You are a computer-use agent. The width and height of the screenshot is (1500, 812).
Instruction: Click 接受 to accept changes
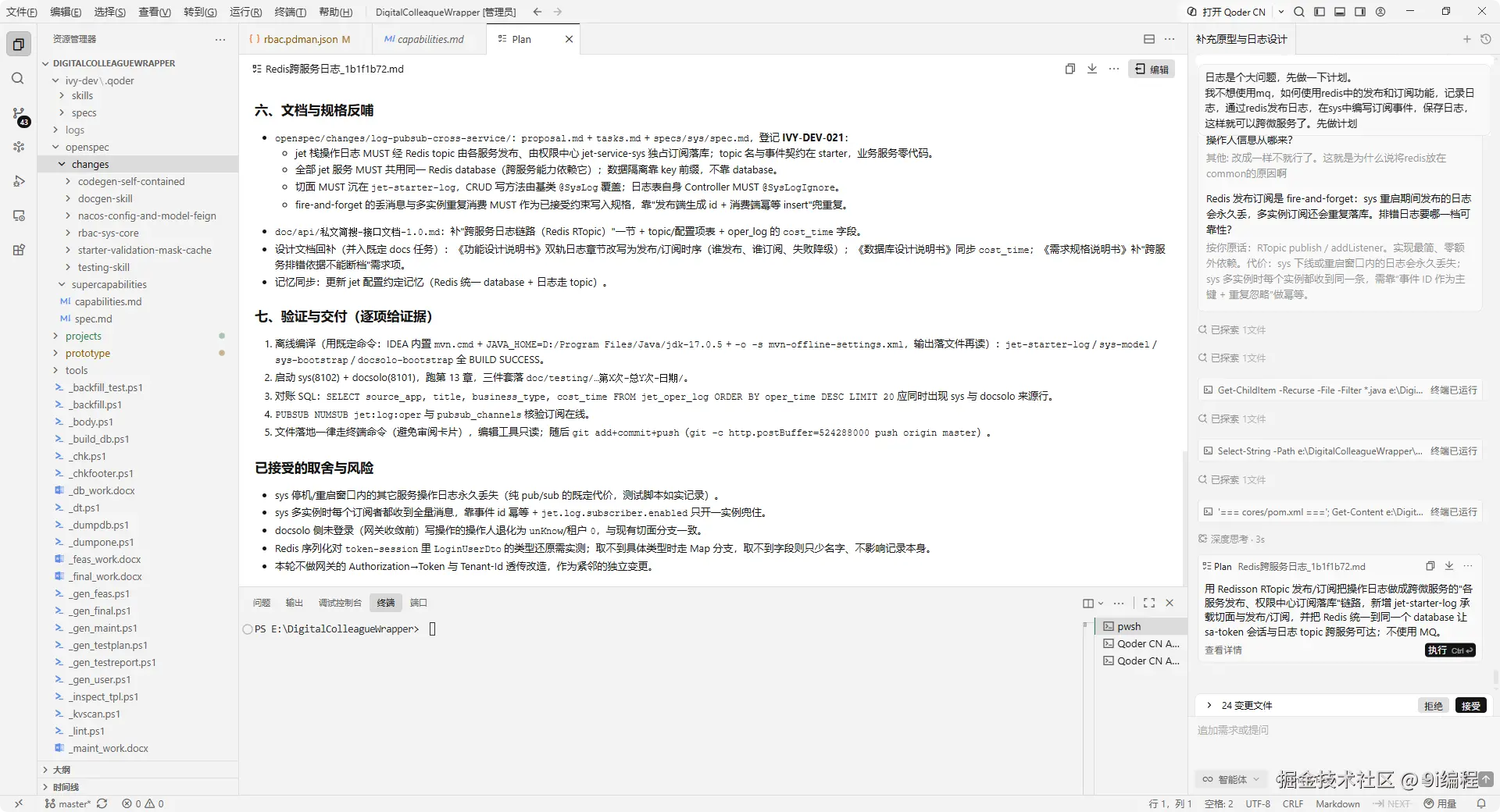(x=1471, y=705)
